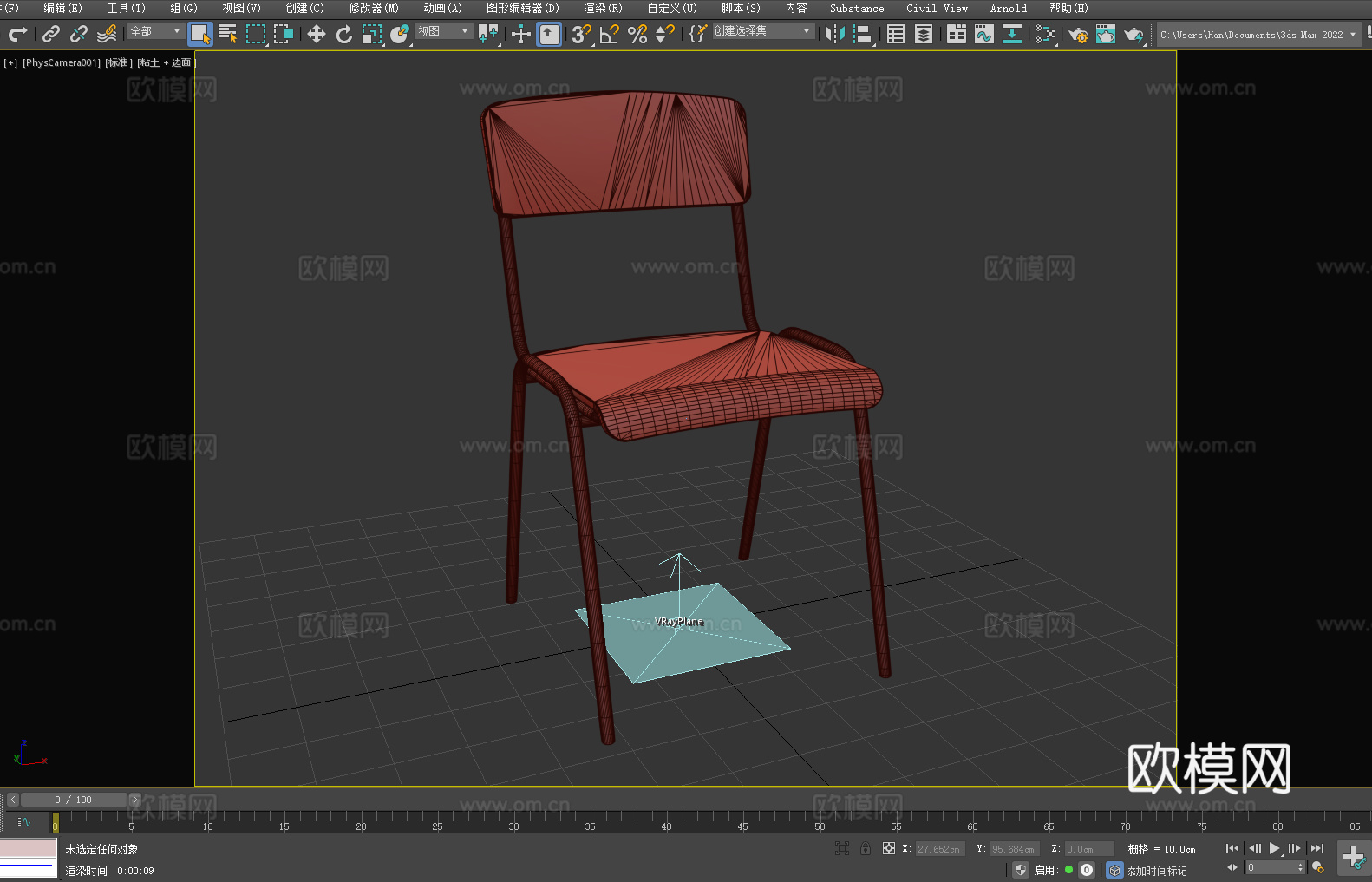Toggle Window/Crossing selection mode
Image resolution: width=1372 pixels, height=882 pixels.
[284, 34]
